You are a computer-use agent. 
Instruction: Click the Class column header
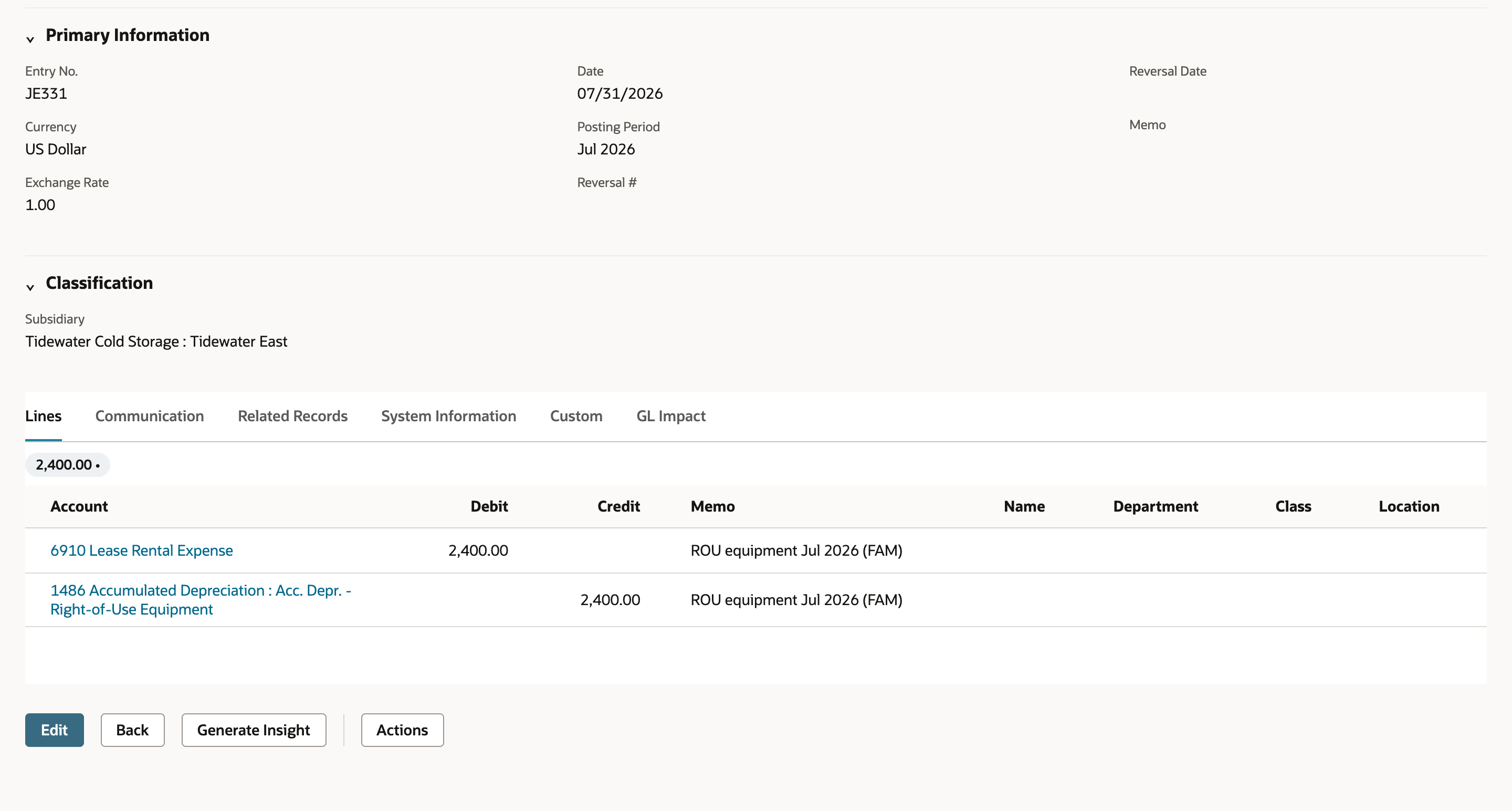coord(1293,506)
